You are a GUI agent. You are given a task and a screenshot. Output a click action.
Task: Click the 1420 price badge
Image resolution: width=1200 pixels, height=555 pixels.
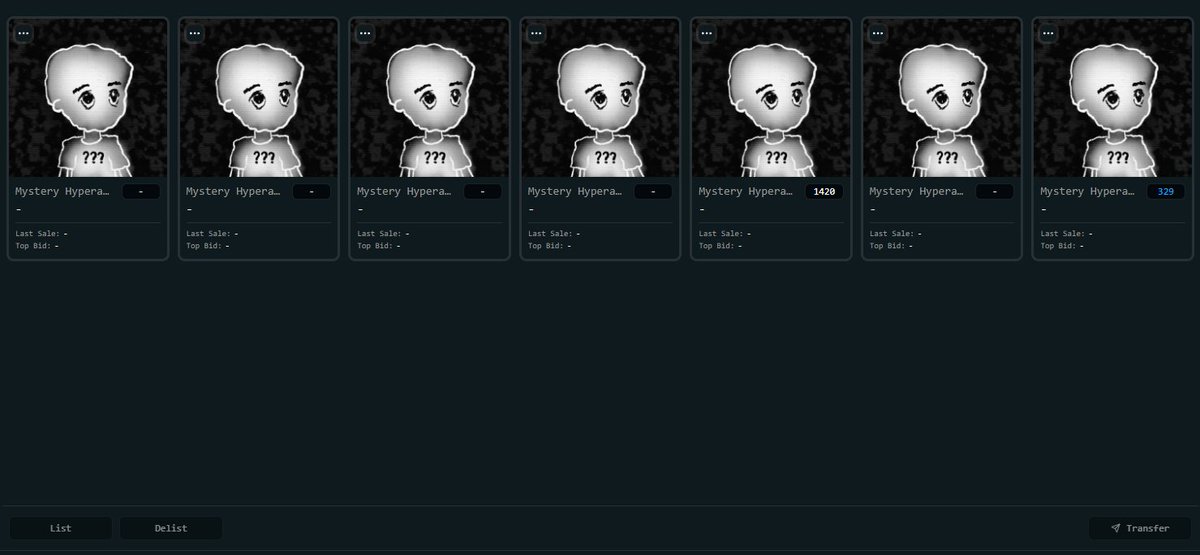[x=824, y=191]
